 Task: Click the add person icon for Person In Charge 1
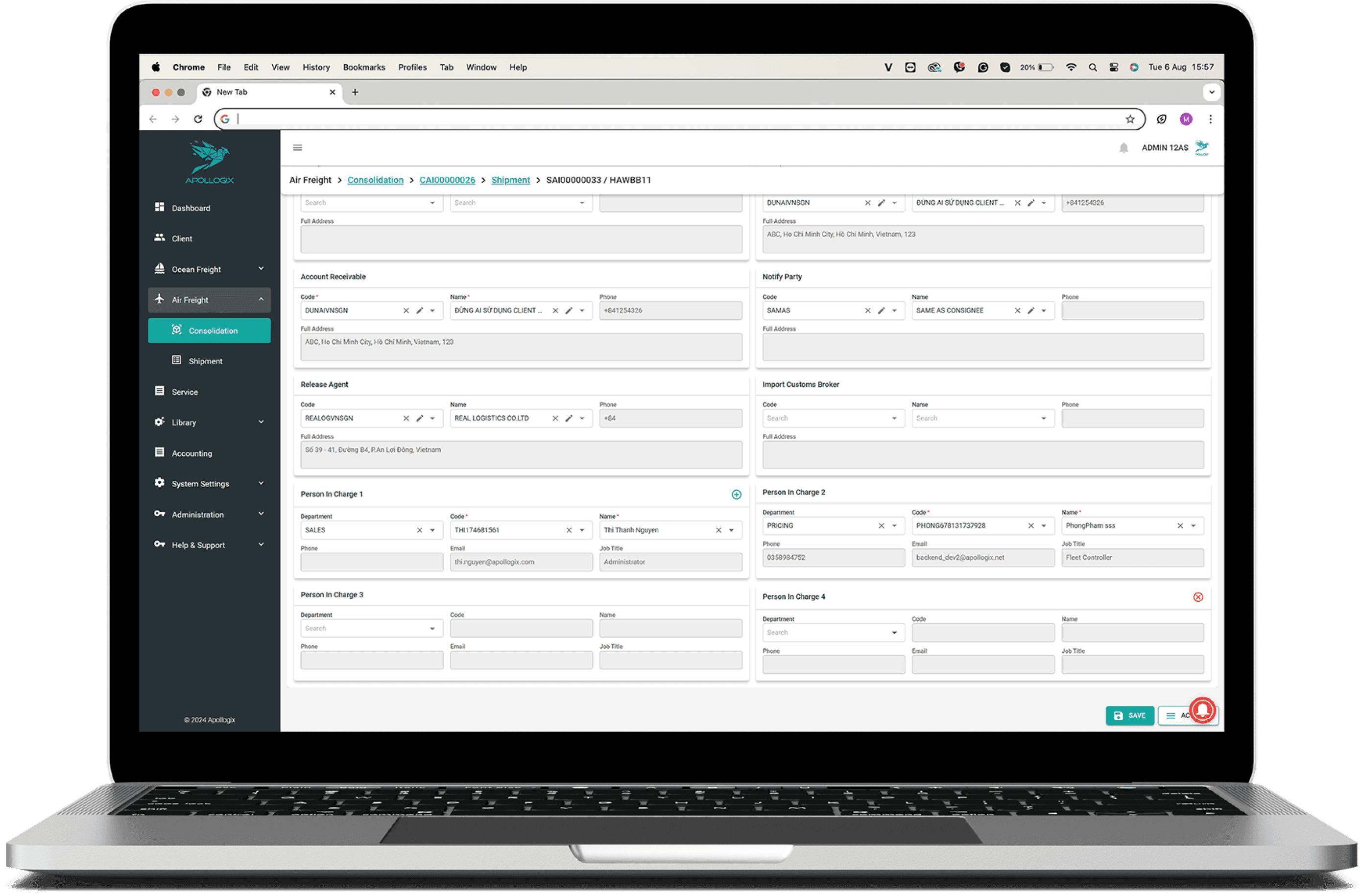pos(736,493)
